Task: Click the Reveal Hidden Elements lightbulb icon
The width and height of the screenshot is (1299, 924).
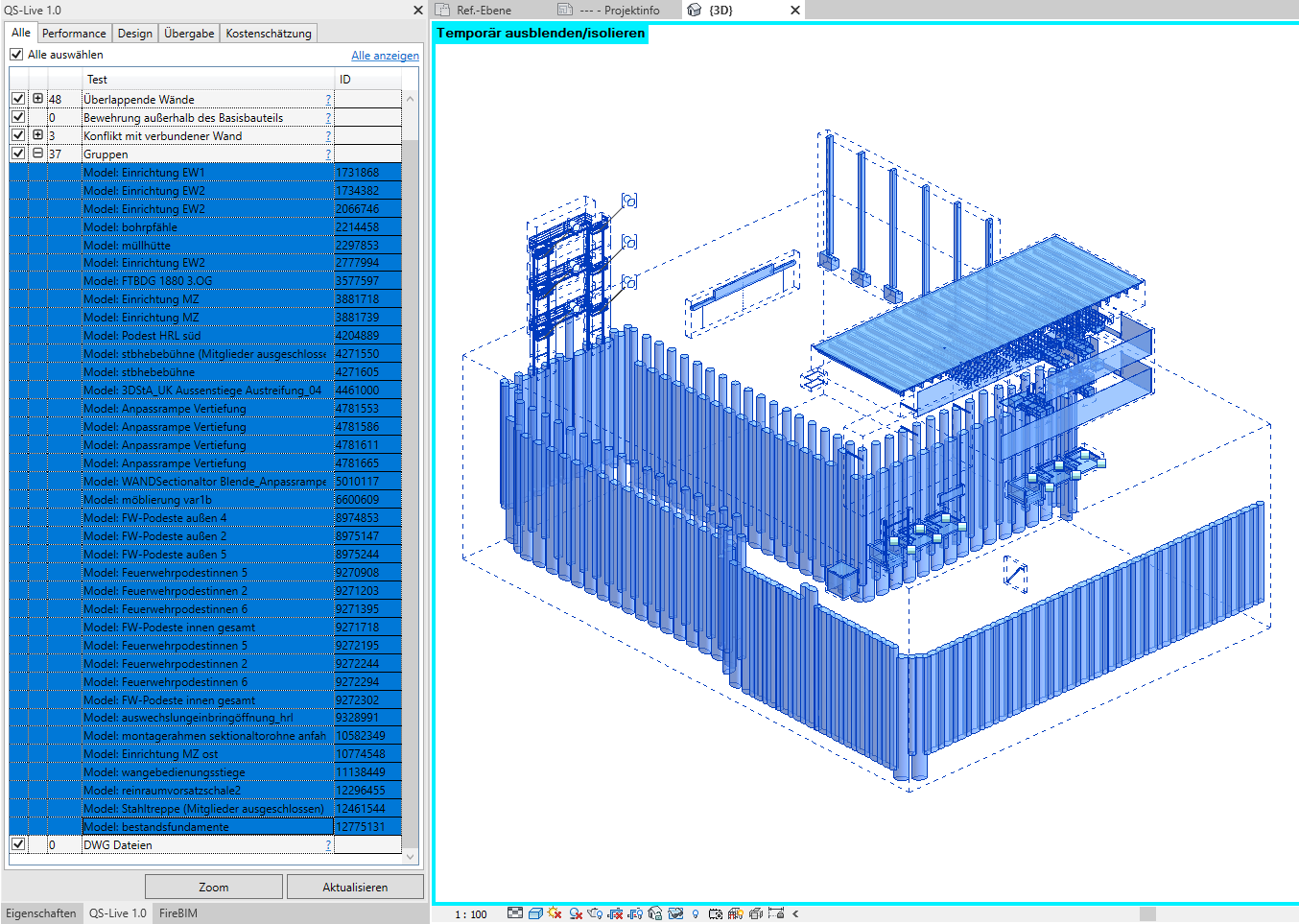Action: [696, 913]
